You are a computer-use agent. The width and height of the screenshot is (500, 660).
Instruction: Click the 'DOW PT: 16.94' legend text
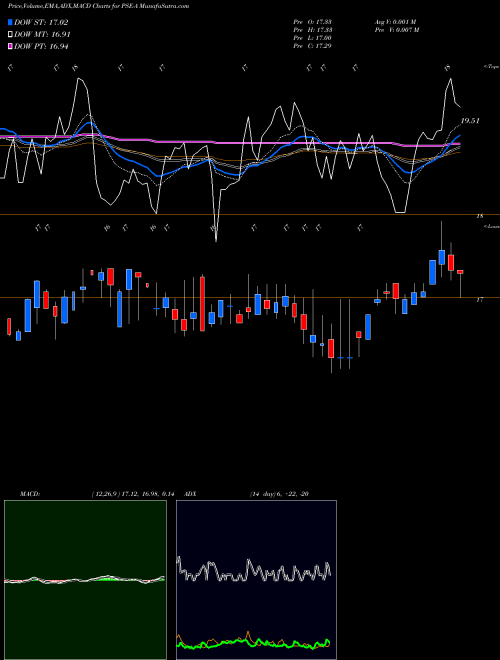click(x=41, y=46)
